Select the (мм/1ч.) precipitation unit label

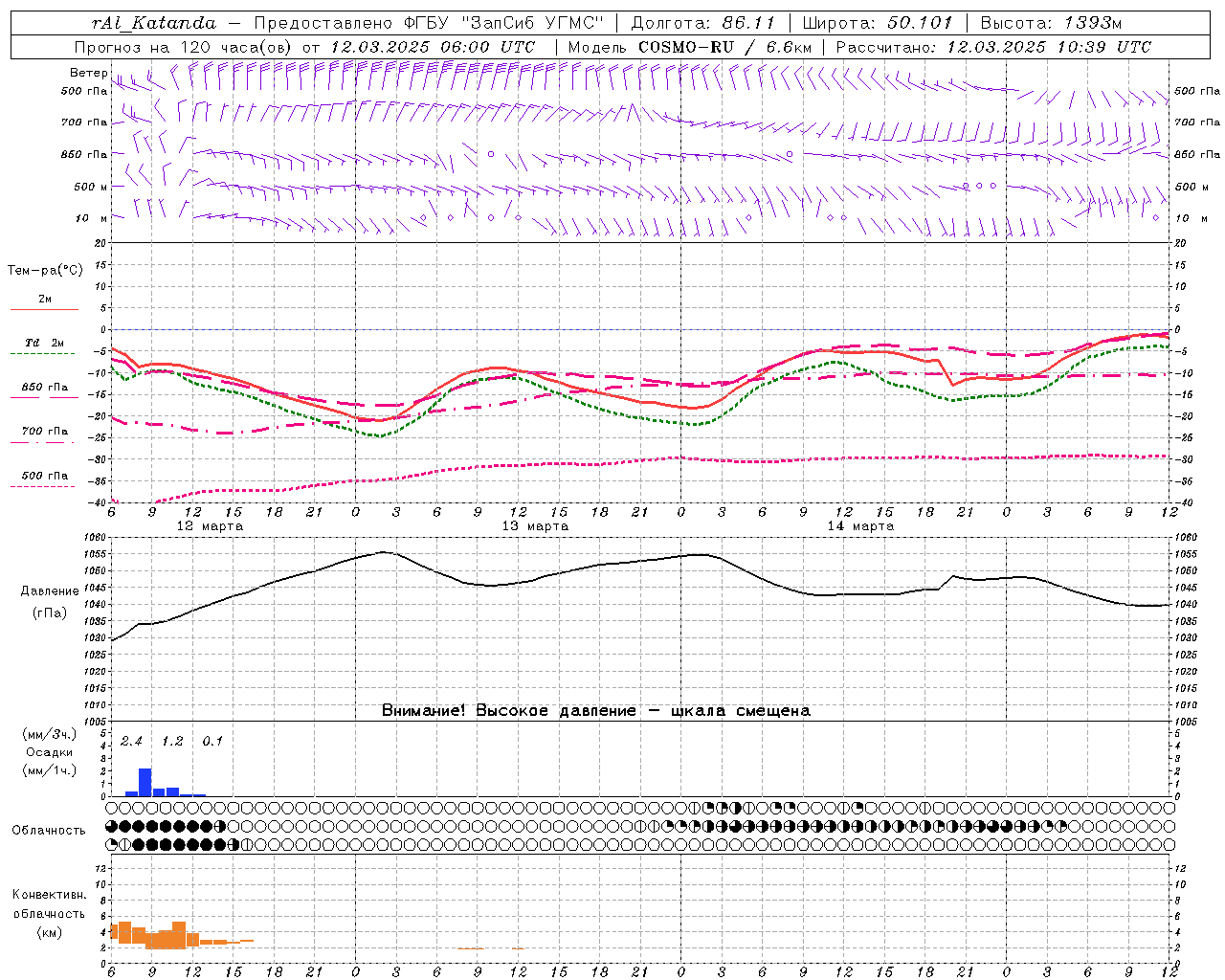50,770
